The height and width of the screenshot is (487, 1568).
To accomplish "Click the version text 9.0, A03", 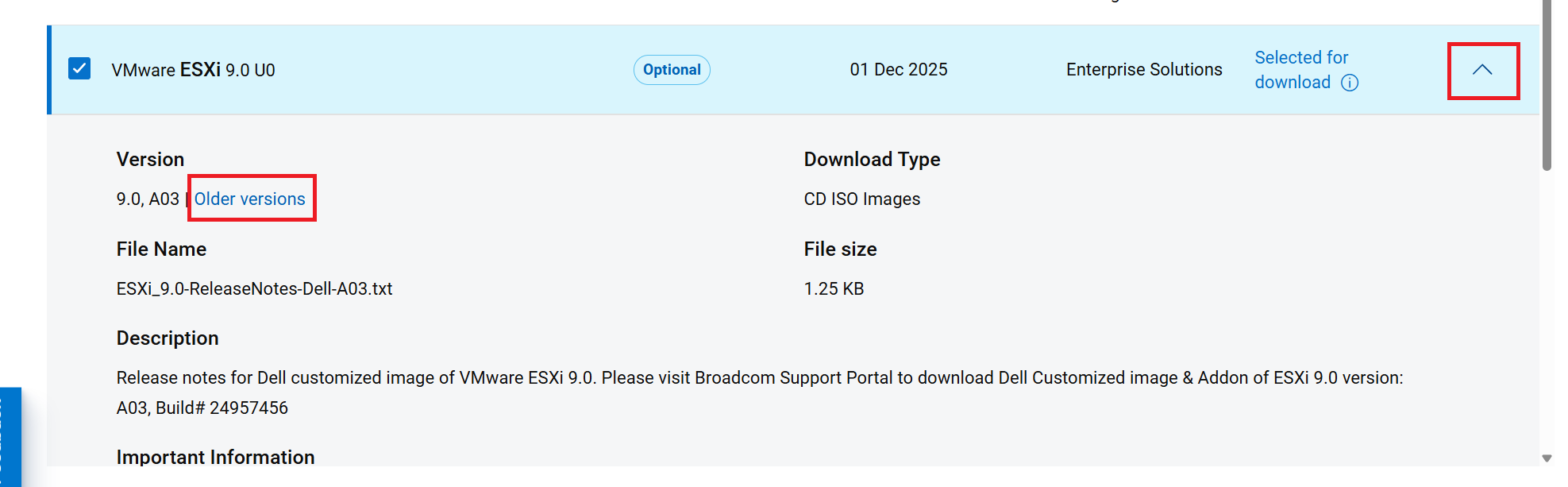I will pos(147,199).
